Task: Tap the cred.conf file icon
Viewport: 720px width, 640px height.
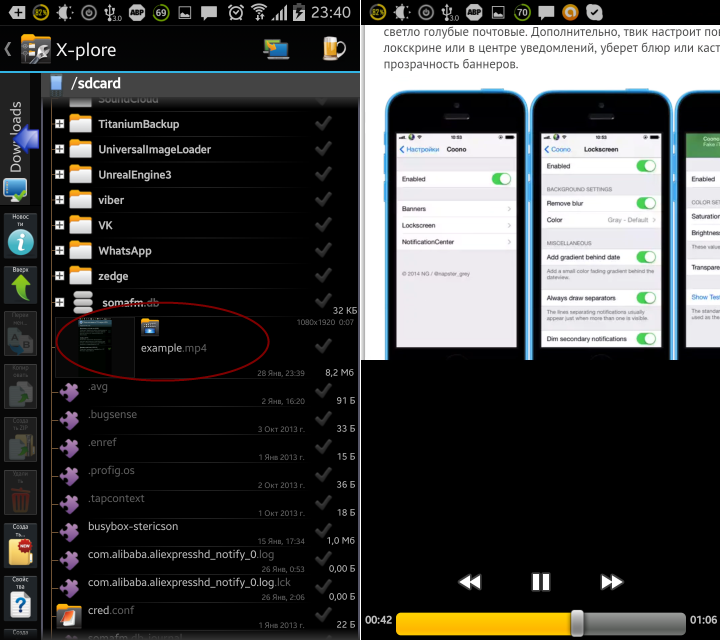Action: coord(69,616)
